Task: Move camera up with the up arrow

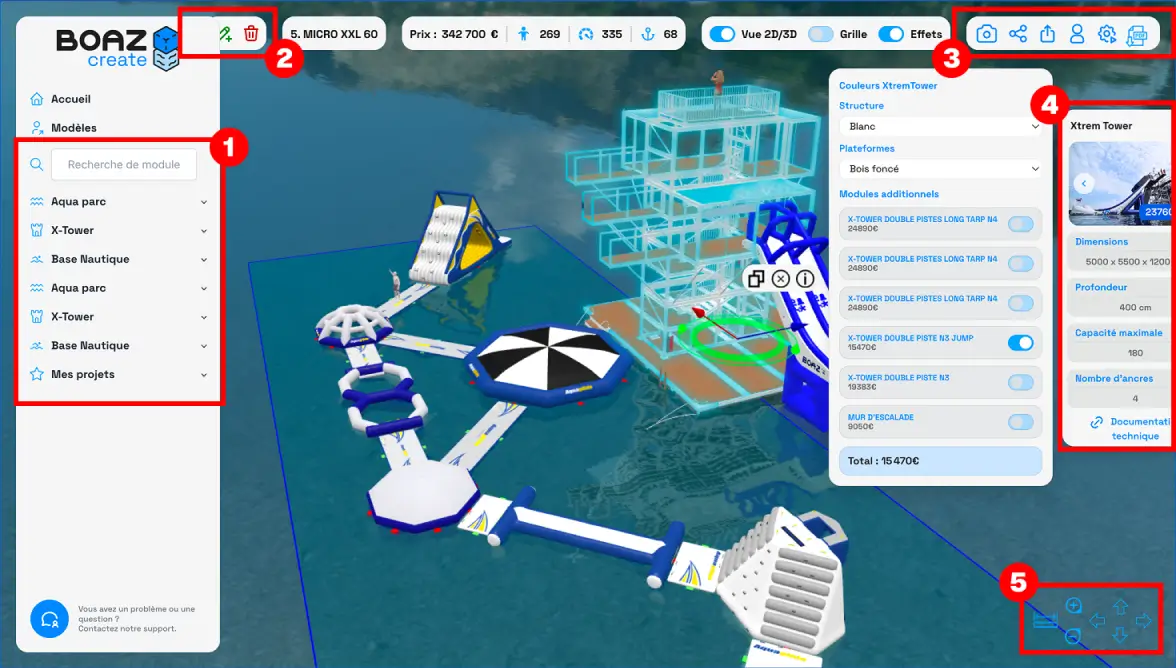Action: (1120, 606)
